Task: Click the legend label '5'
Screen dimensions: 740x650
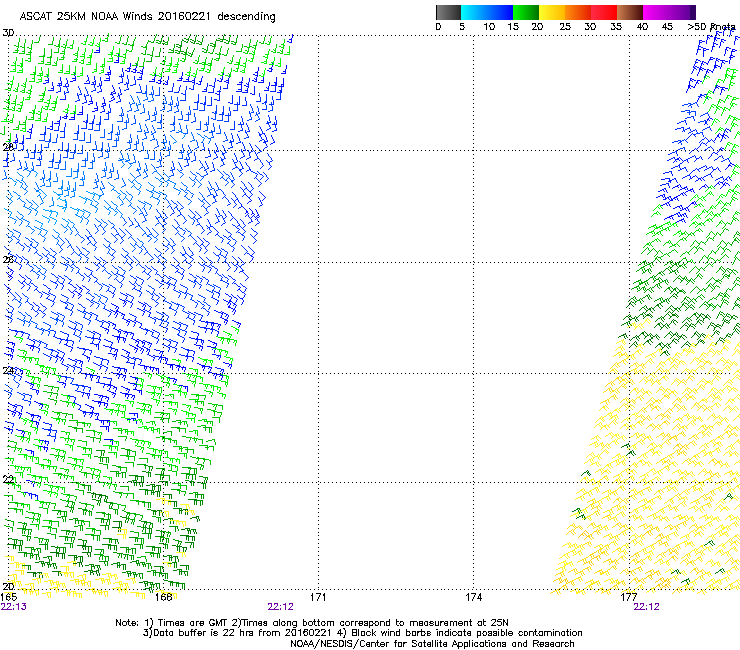Action: tap(462, 27)
